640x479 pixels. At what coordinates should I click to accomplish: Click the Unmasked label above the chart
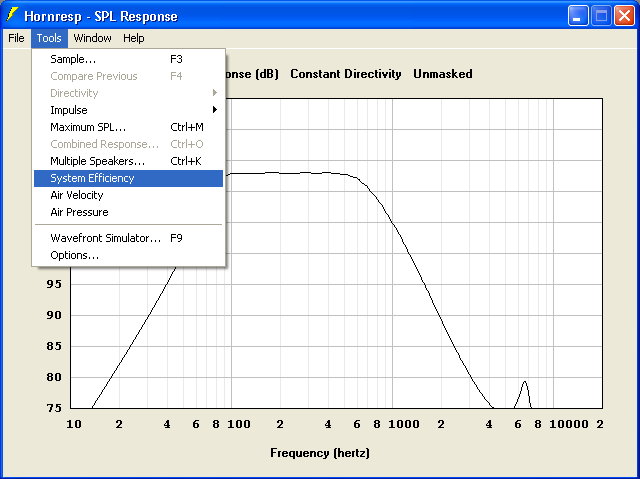point(443,74)
